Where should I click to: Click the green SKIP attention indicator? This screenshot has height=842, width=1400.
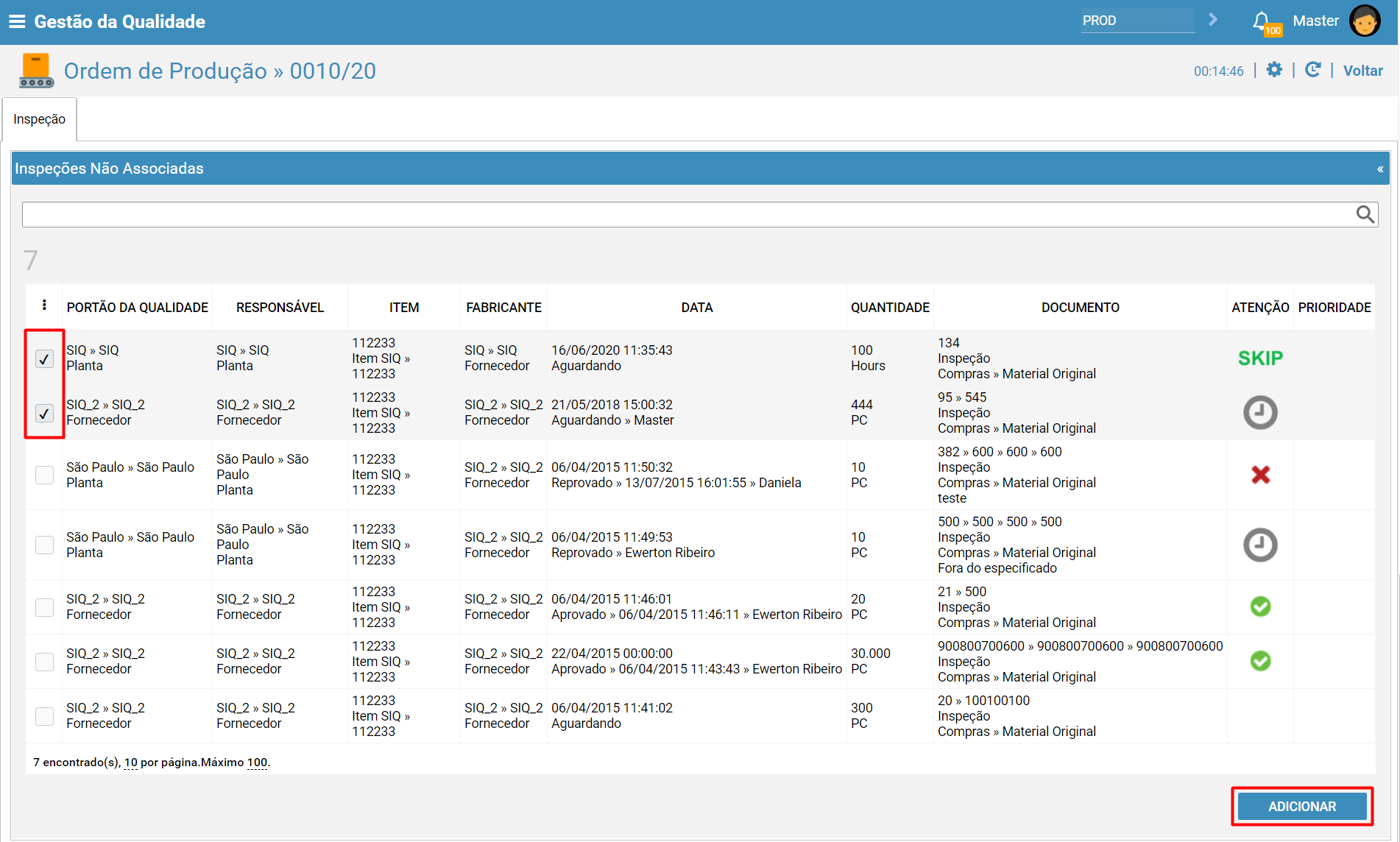1260,358
